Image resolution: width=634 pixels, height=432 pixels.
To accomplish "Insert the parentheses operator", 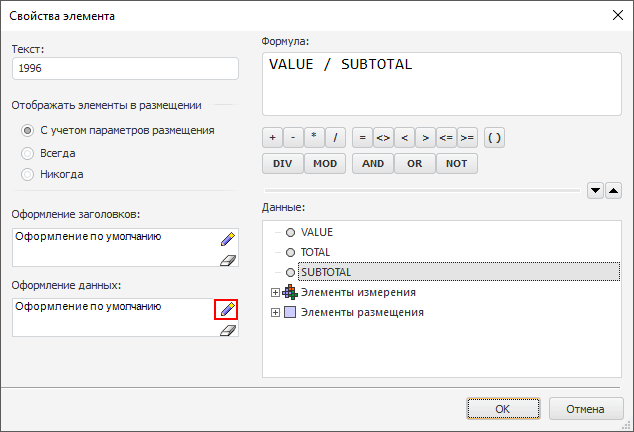I will click(x=494, y=138).
